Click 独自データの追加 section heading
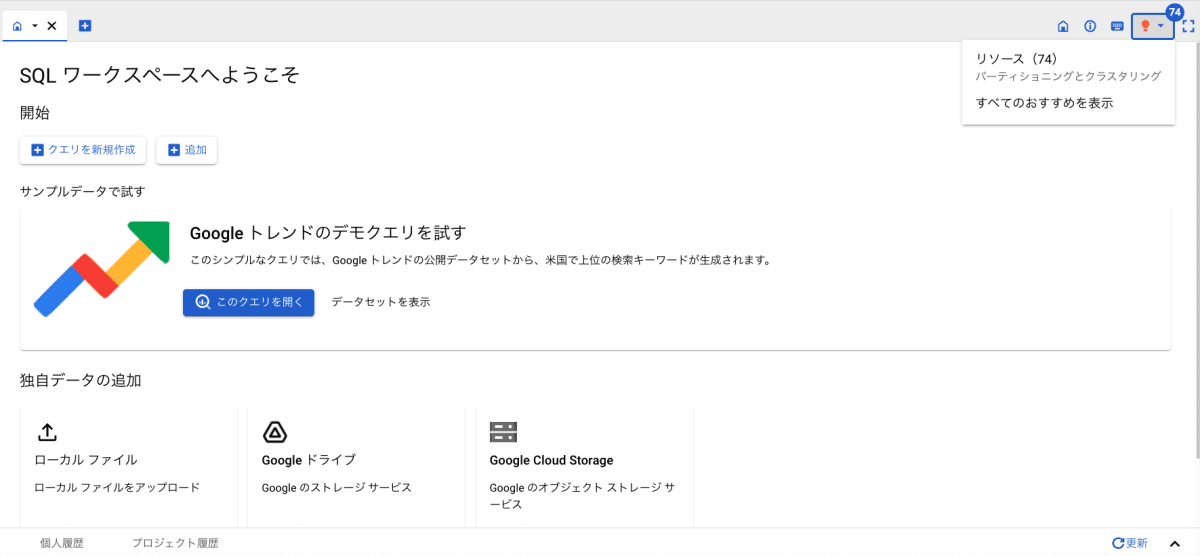The width and height of the screenshot is (1200, 556). pyautogui.click(x=80, y=380)
